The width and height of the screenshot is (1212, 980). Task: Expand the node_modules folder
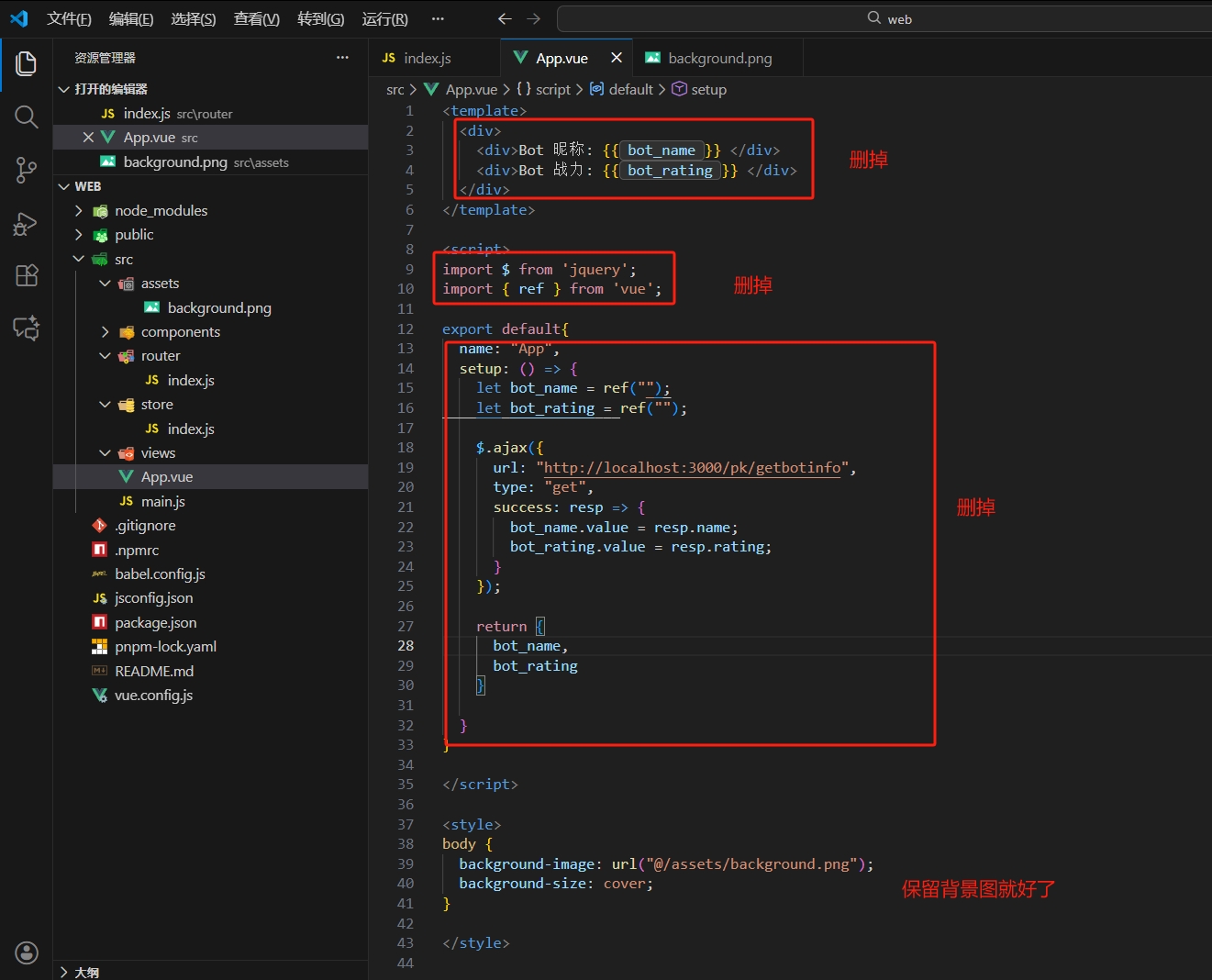pos(161,210)
